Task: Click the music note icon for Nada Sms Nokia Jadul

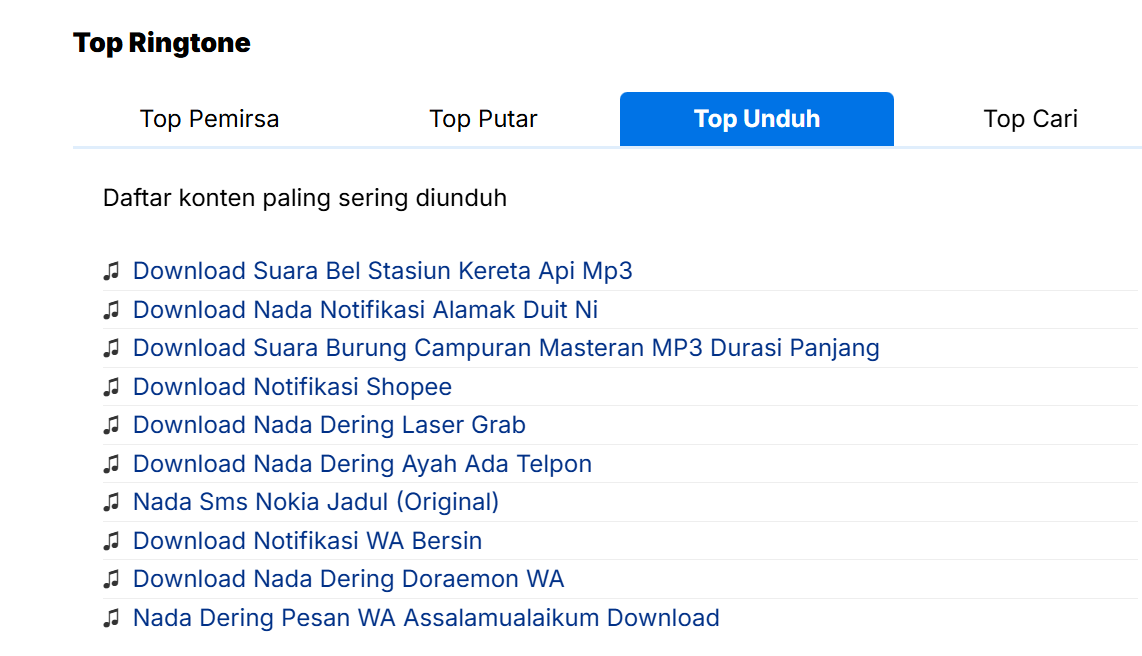Action: (111, 503)
